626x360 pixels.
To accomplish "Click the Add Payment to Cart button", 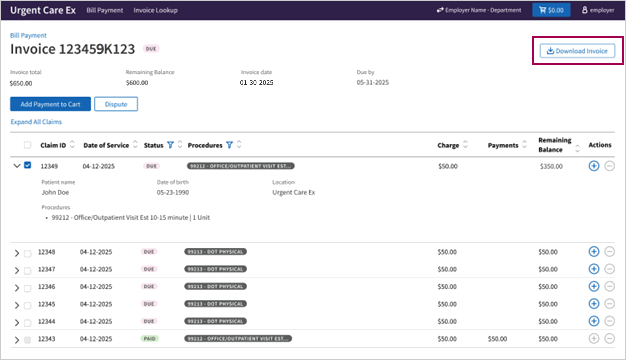I will [50, 104].
